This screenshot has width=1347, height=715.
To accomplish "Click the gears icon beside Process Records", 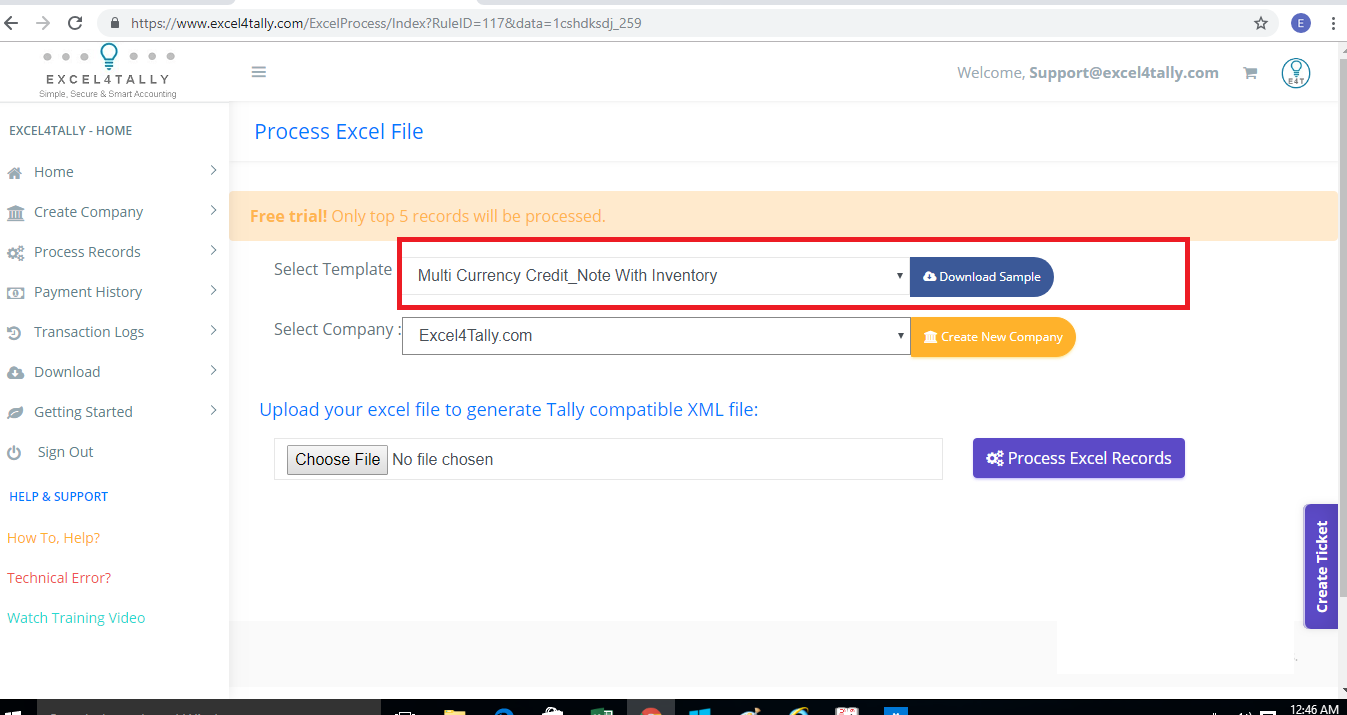I will (15, 253).
